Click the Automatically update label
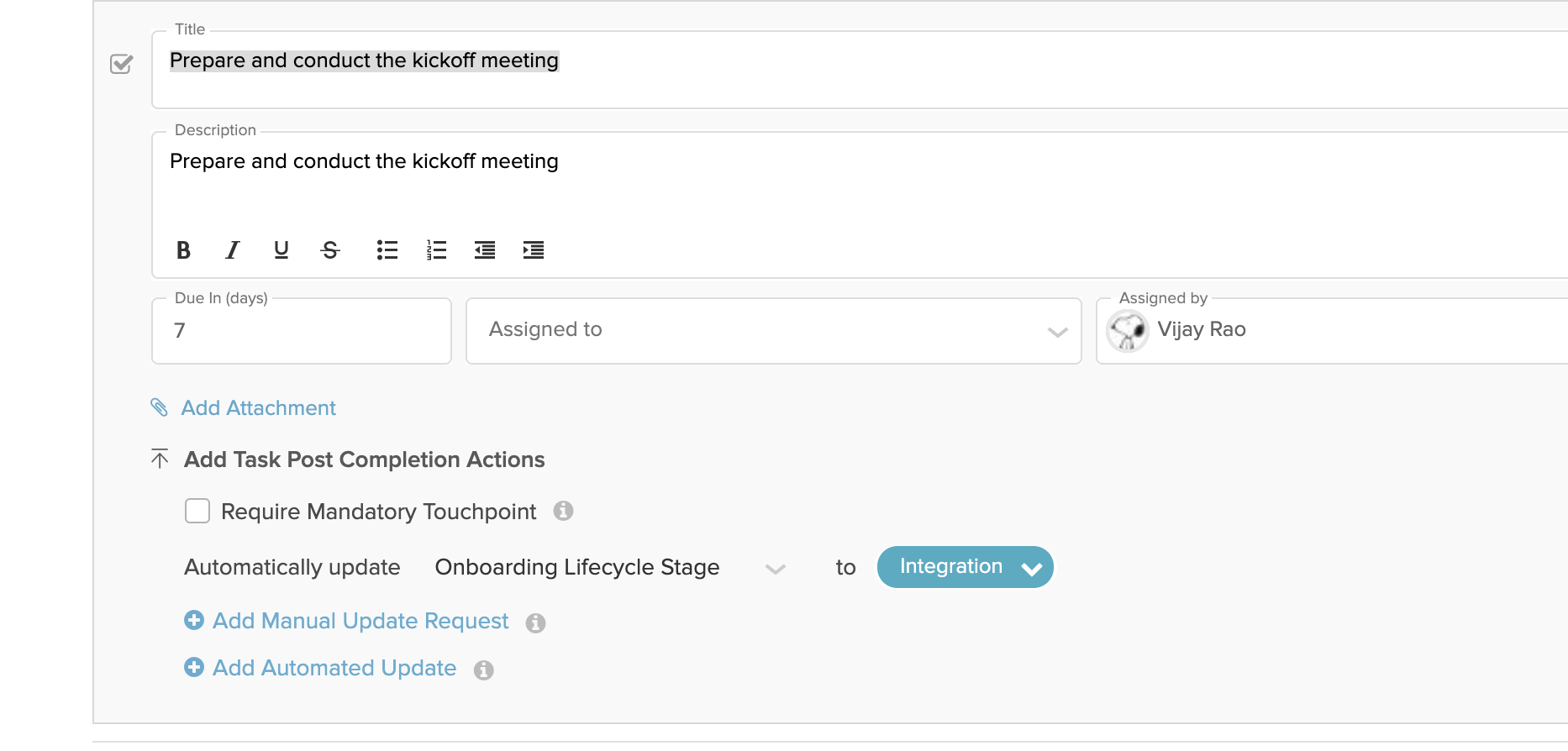1568x751 pixels. click(292, 567)
